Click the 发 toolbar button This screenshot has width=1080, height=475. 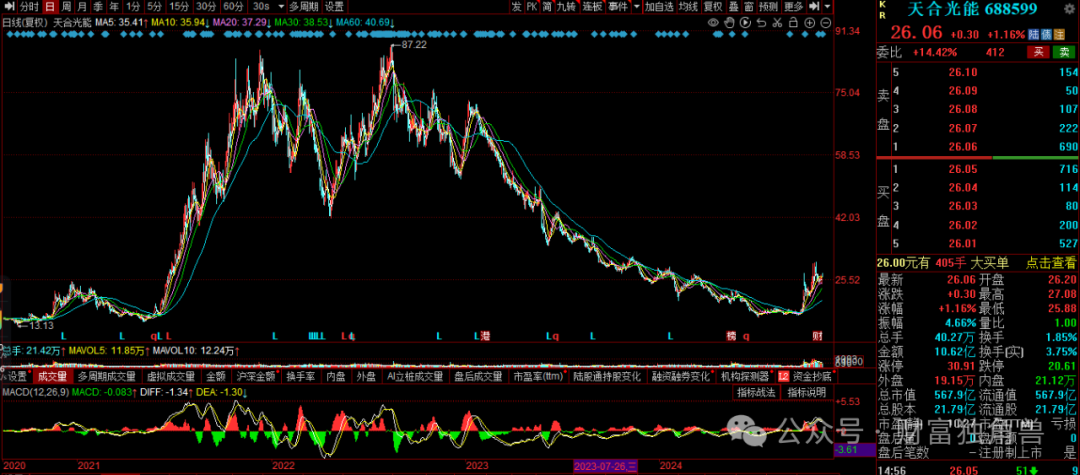click(x=517, y=6)
